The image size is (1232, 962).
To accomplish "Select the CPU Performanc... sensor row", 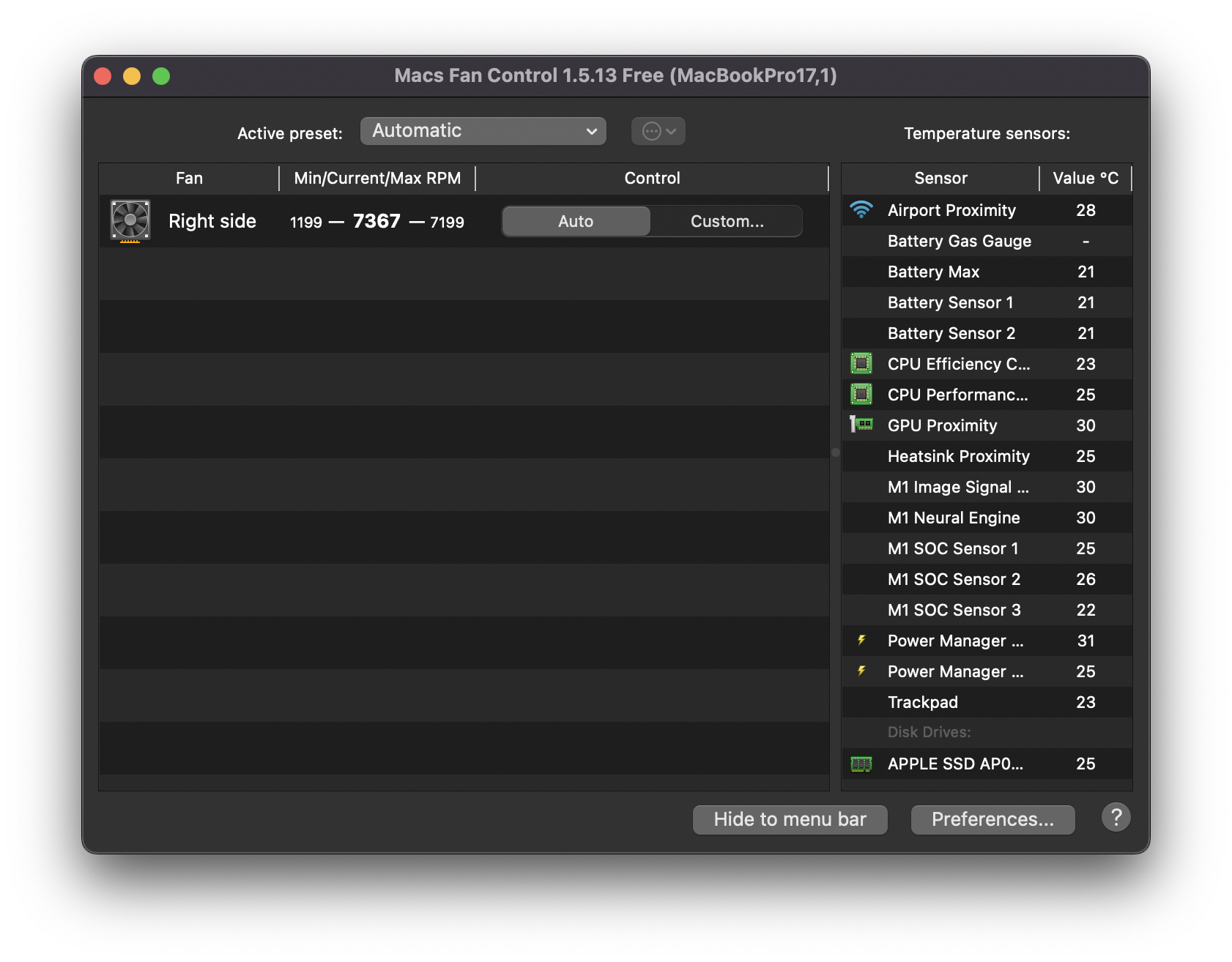I will (x=987, y=395).
